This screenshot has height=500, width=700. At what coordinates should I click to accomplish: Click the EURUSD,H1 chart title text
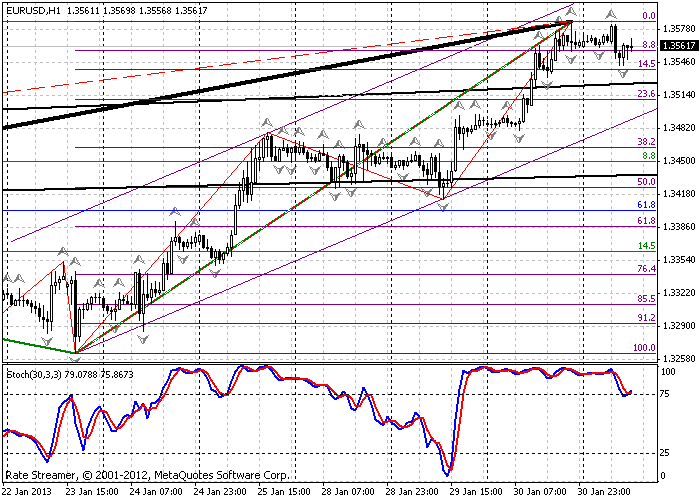[x=33, y=10]
